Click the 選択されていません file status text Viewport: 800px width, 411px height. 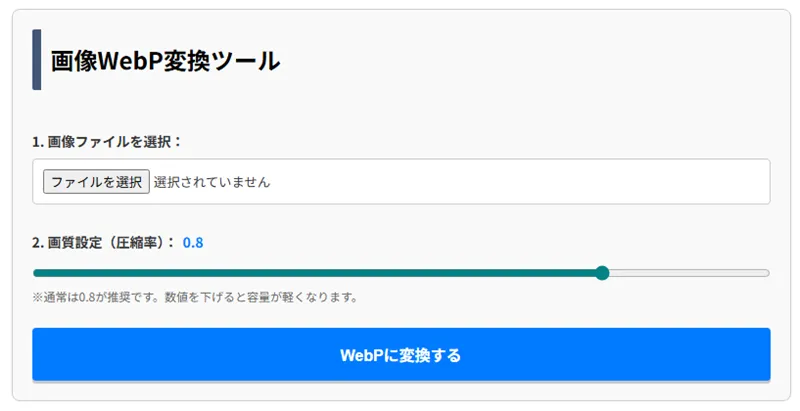(212, 182)
